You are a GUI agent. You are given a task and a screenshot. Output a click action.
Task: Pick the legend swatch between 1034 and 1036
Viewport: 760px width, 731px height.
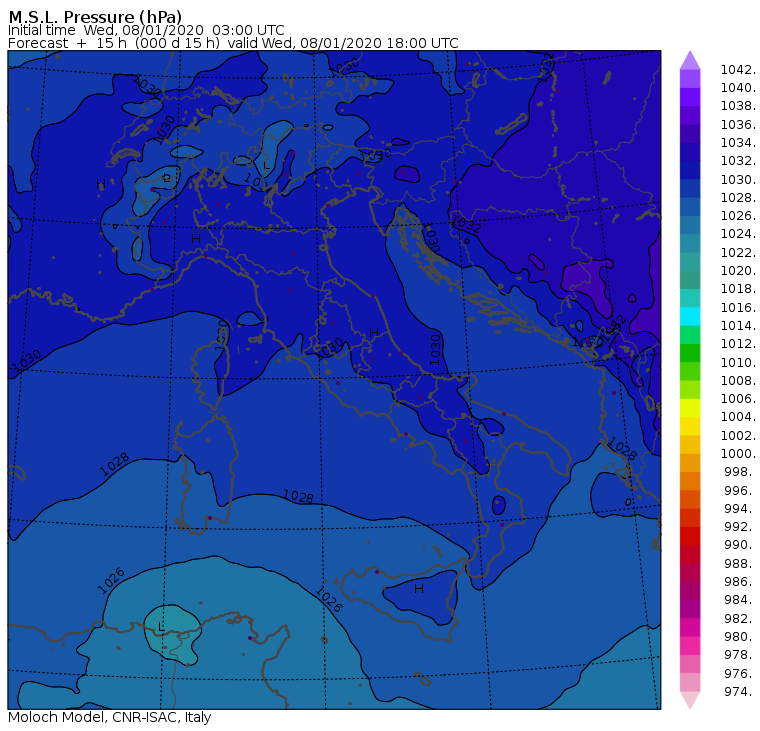click(690, 133)
